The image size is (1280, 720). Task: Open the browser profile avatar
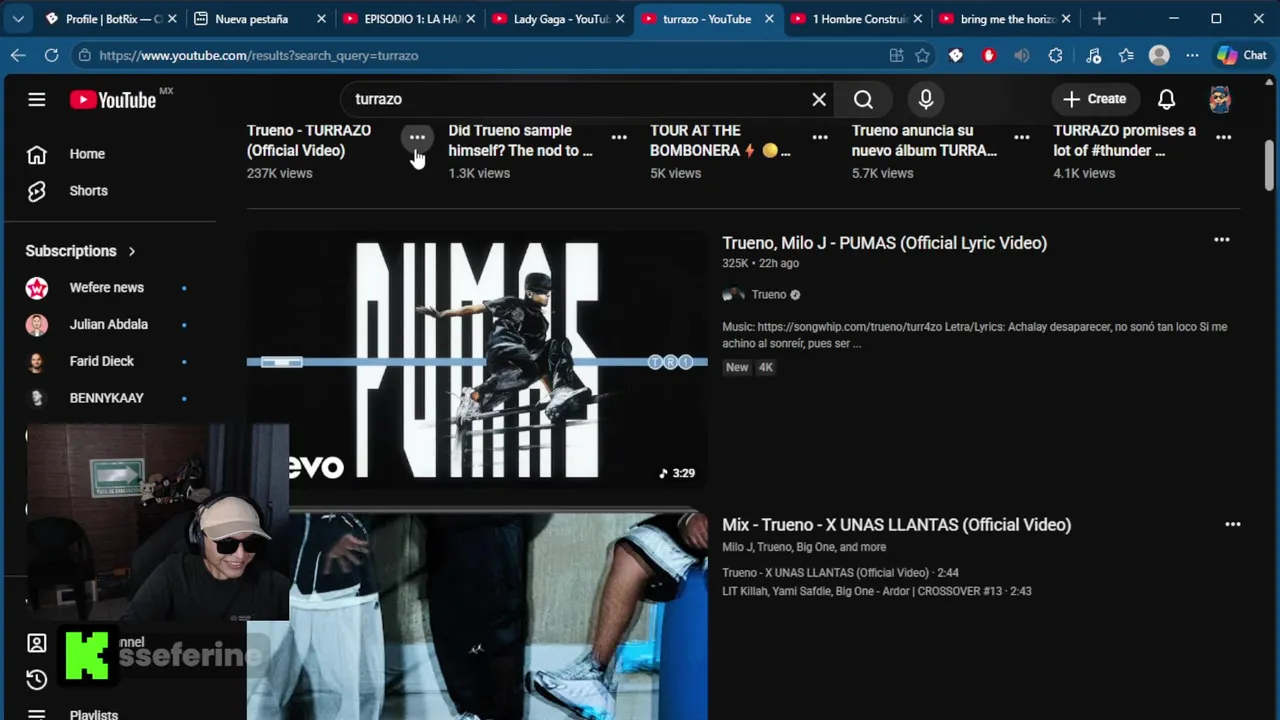coord(1159,55)
